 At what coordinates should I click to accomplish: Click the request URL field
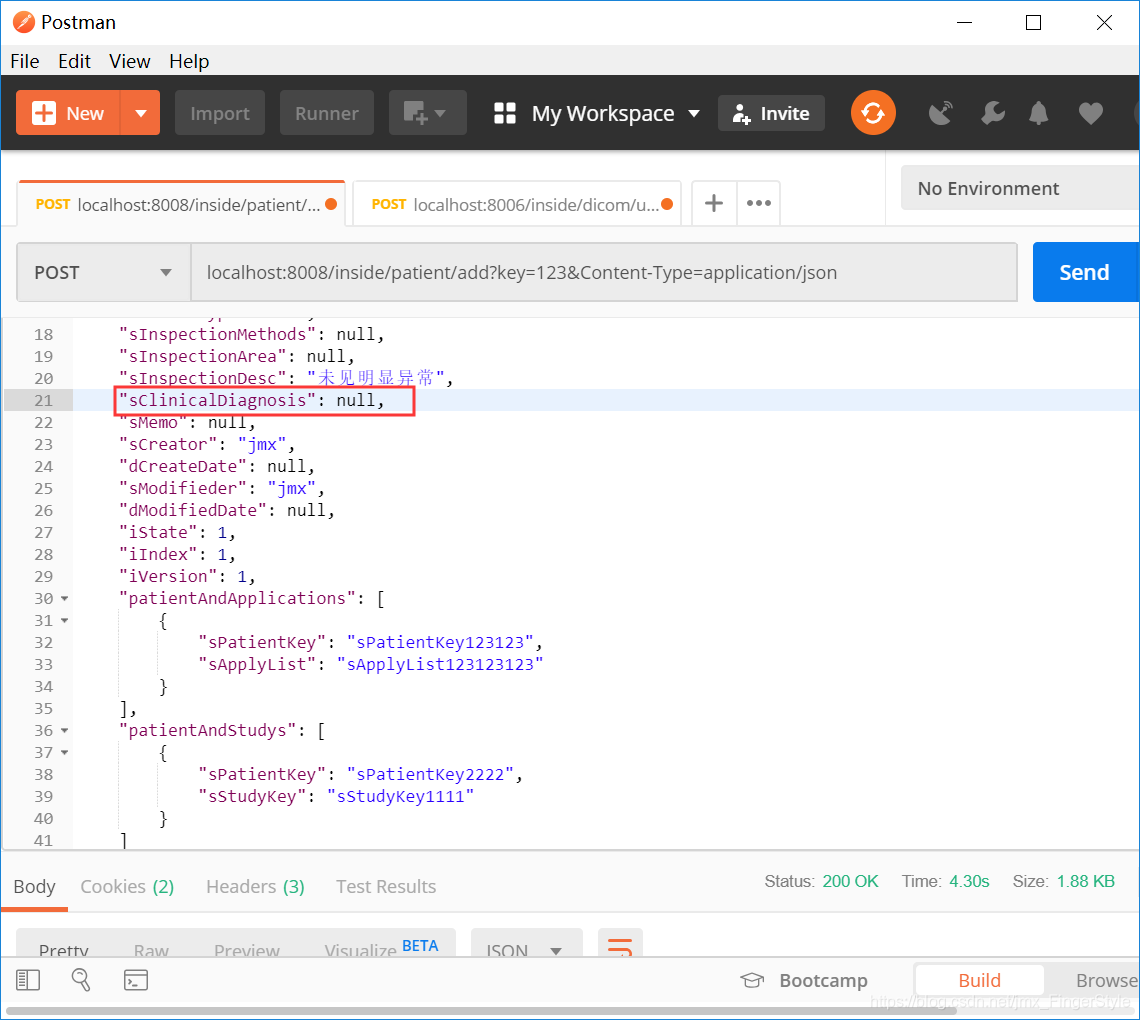coord(603,273)
